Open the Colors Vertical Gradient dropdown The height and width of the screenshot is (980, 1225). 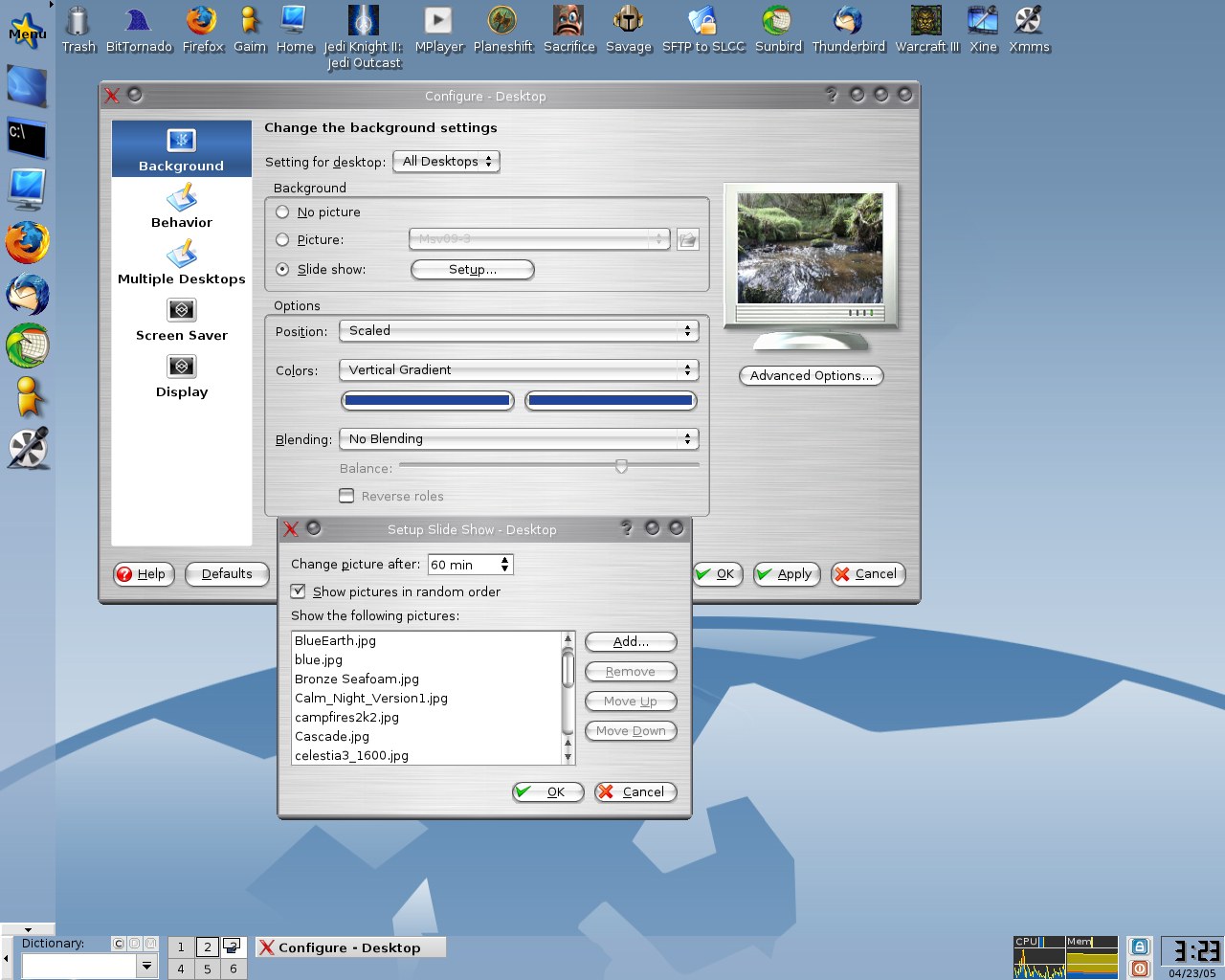519,369
